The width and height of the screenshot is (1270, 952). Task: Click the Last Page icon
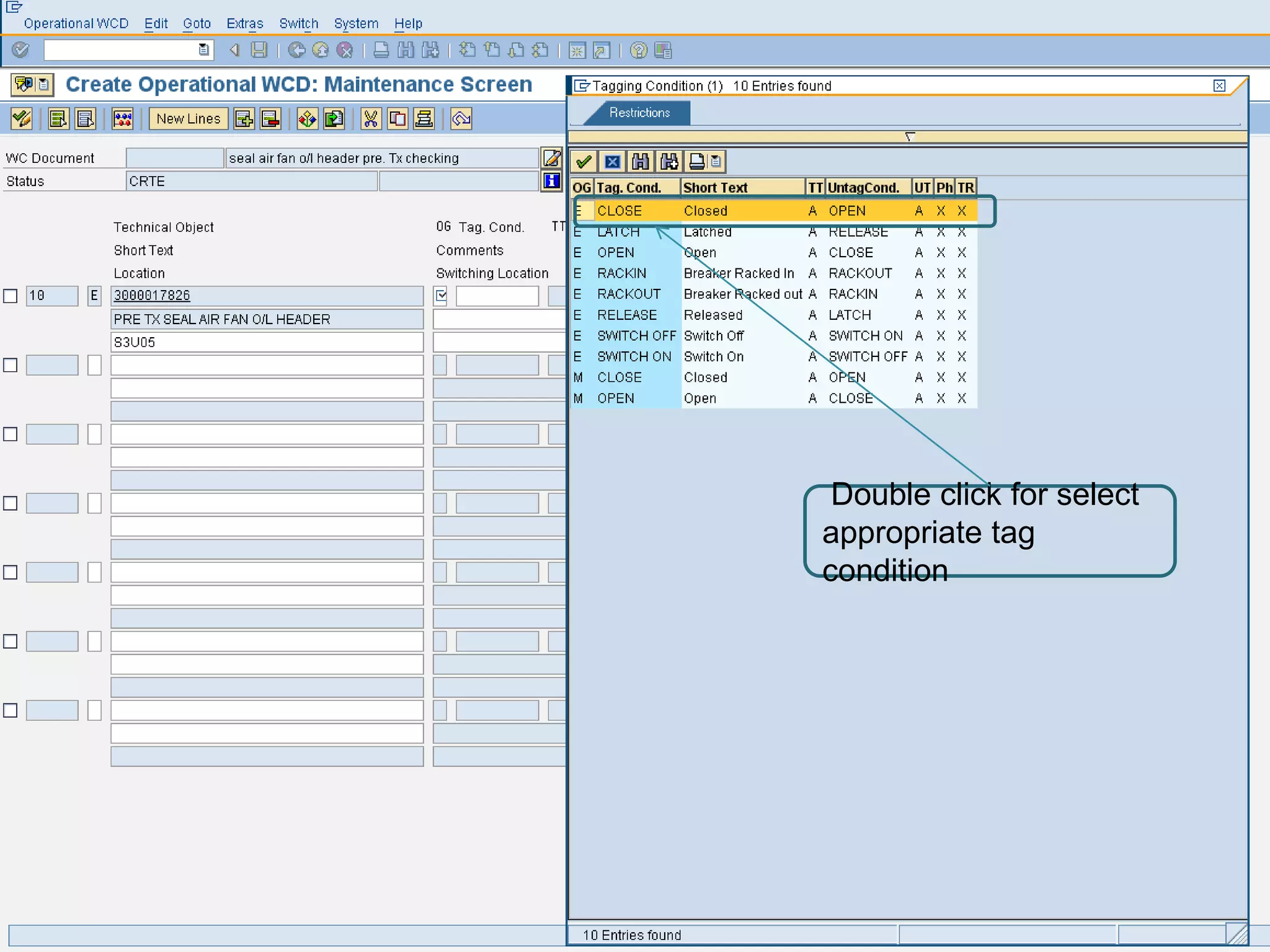tap(540, 50)
